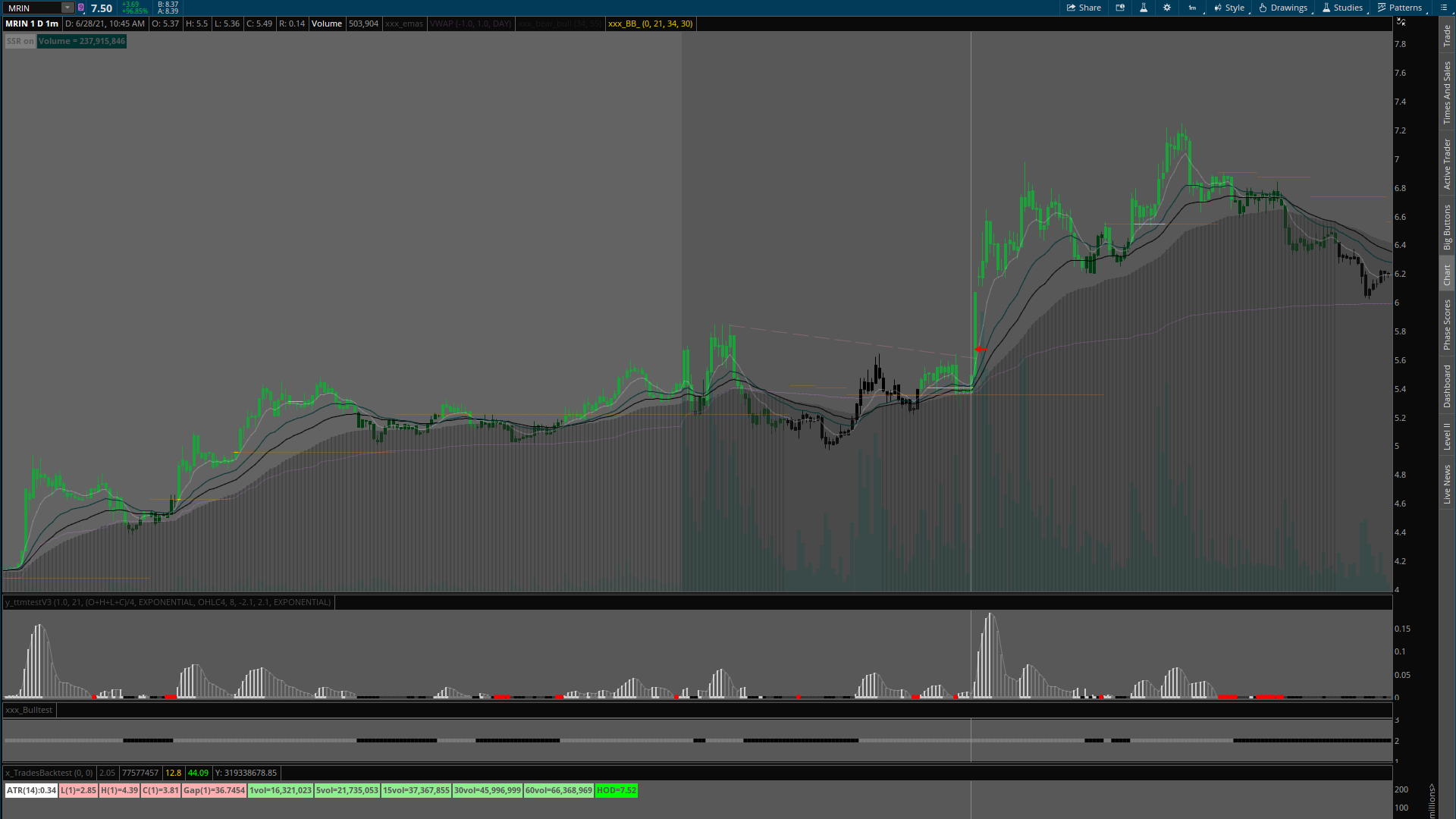Open chart settings gear icon

point(1167,8)
